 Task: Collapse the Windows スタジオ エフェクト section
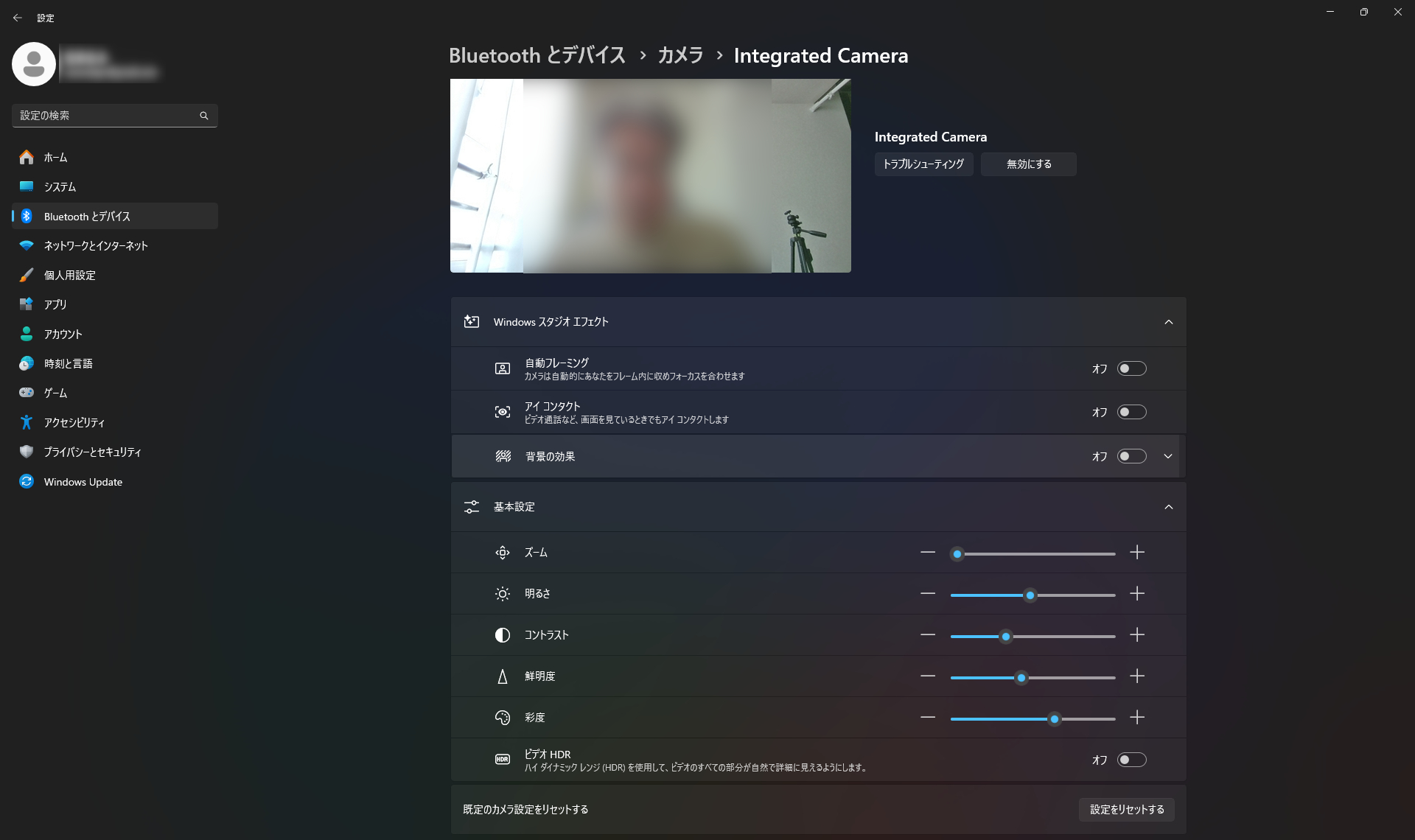[x=1168, y=322]
